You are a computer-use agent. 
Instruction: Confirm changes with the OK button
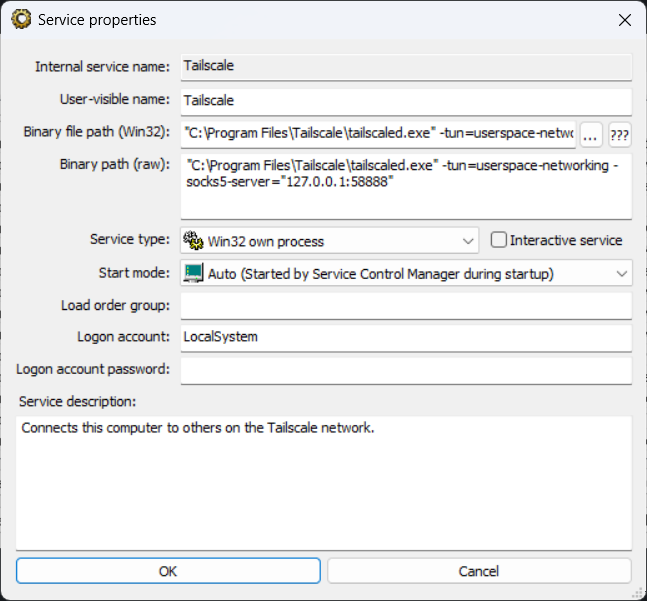(168, 571)
